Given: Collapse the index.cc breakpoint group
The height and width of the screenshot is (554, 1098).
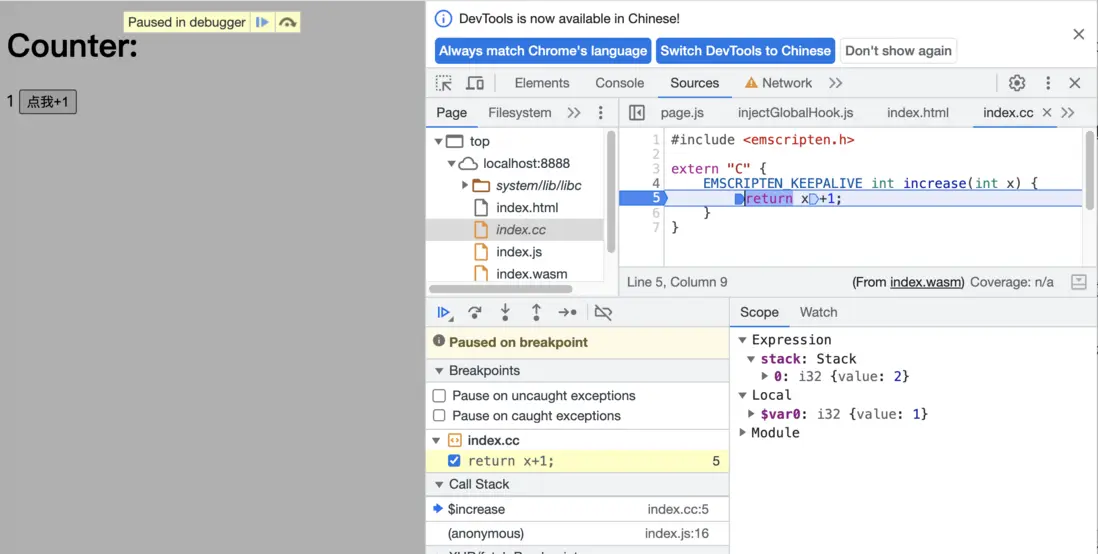Looking at the screenshot, I should pos(436,441).
